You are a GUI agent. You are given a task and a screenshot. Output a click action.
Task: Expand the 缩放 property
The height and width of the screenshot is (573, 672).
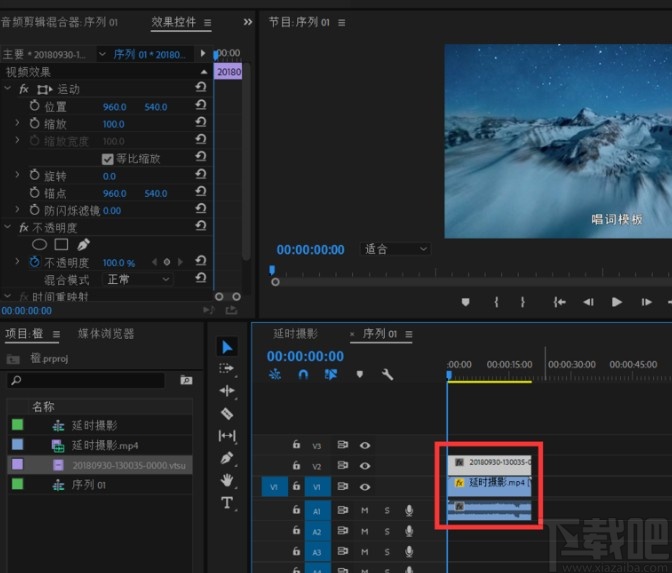[17, 123]
